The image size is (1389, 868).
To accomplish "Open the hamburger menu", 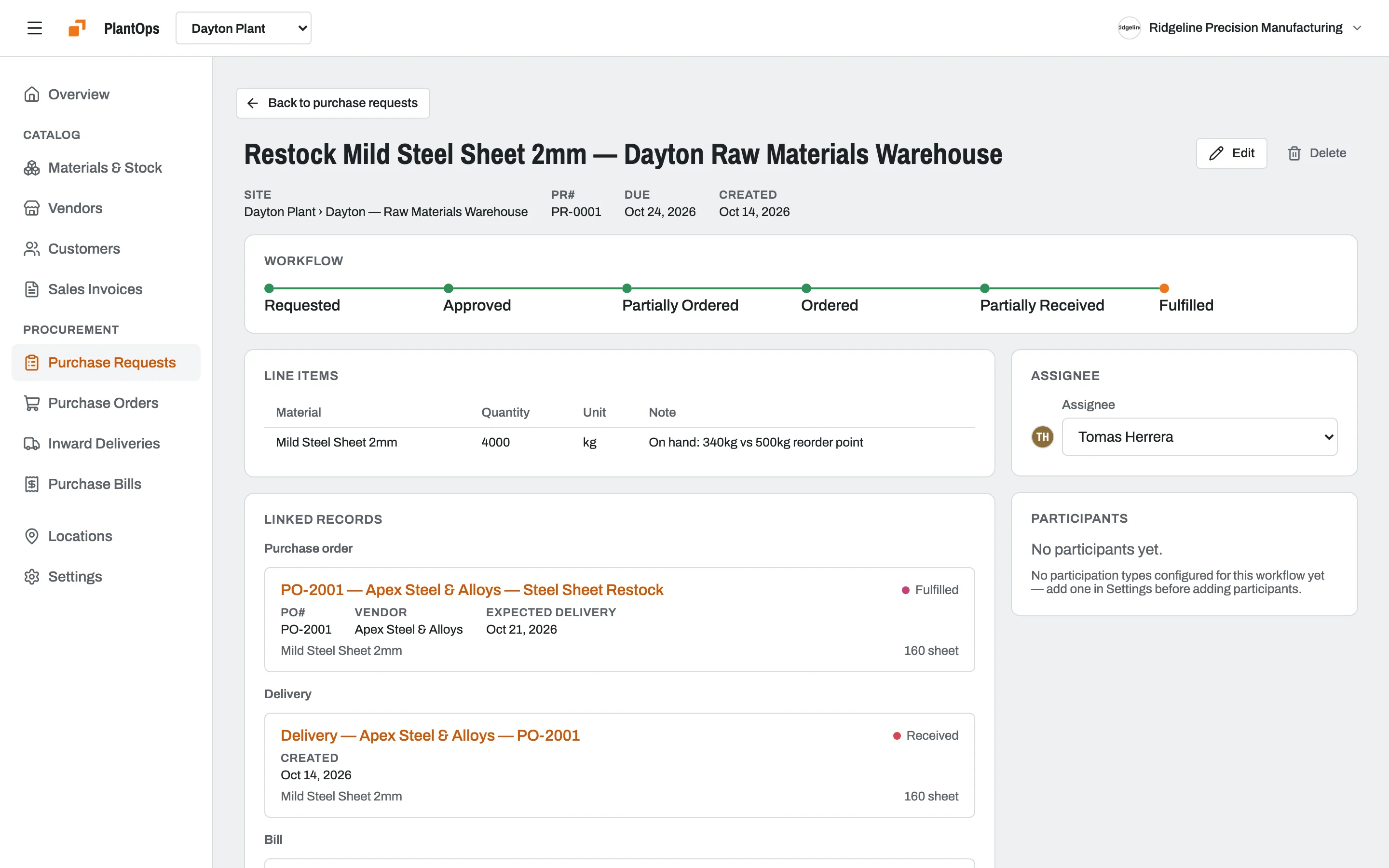I will [34, 28].
